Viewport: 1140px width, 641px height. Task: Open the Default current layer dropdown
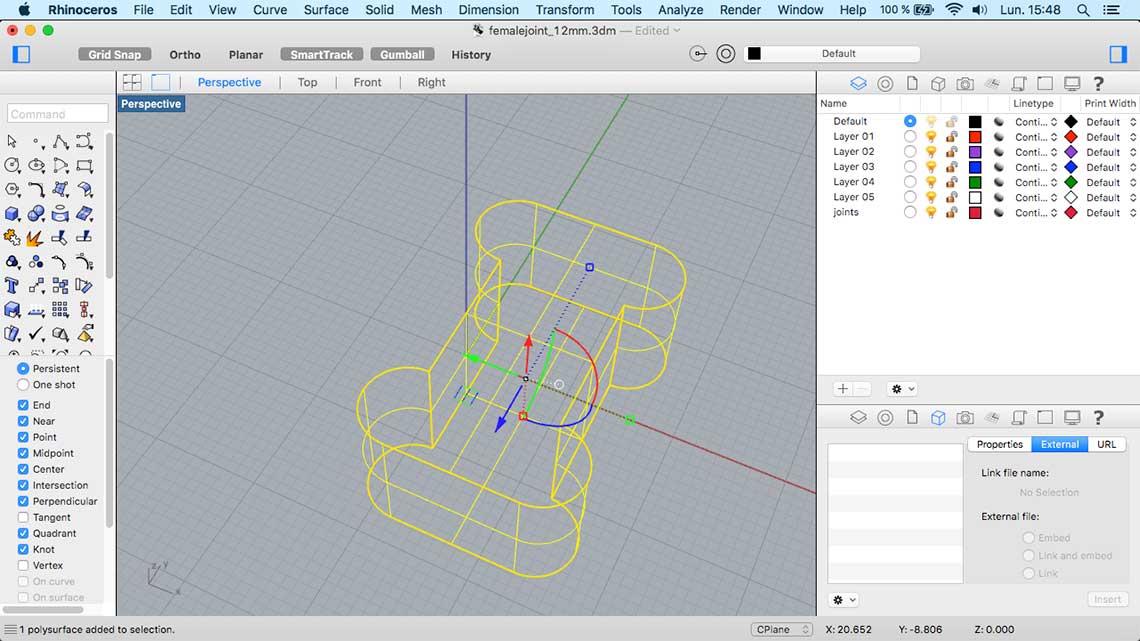click(x=832, y=54)
